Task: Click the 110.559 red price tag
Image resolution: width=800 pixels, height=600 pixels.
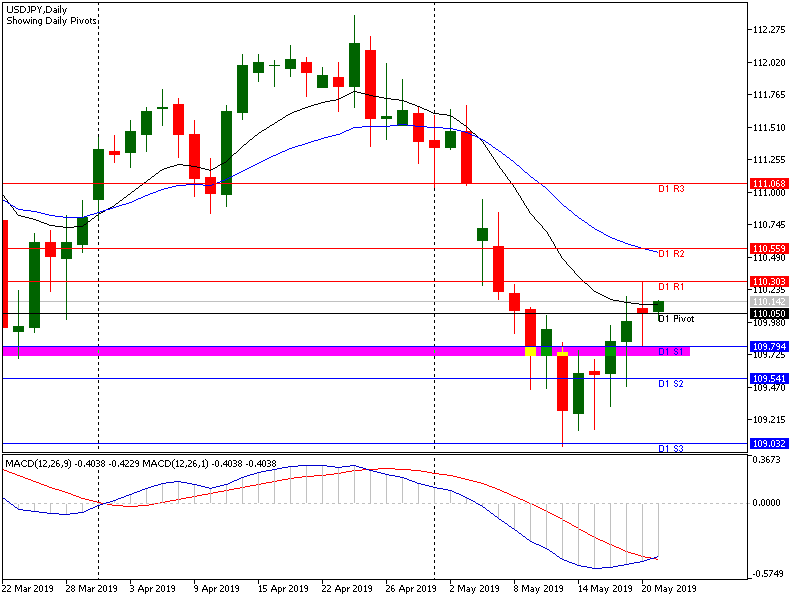Action: 769,248
